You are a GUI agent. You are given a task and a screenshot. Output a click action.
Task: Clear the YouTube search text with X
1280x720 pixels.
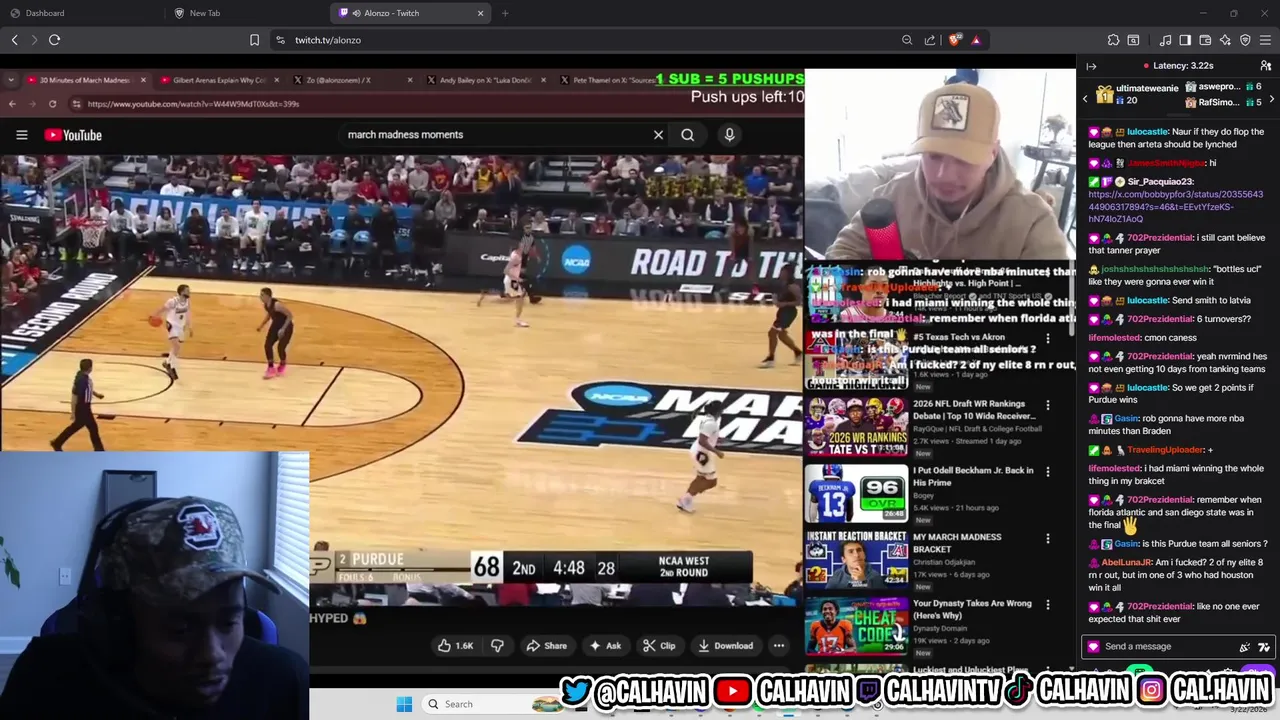(658, 135)
